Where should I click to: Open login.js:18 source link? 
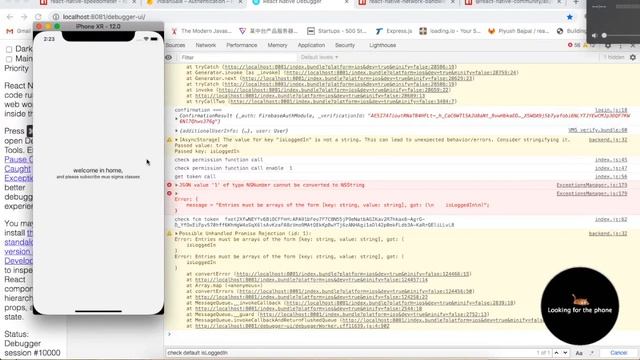click(611, 110)
